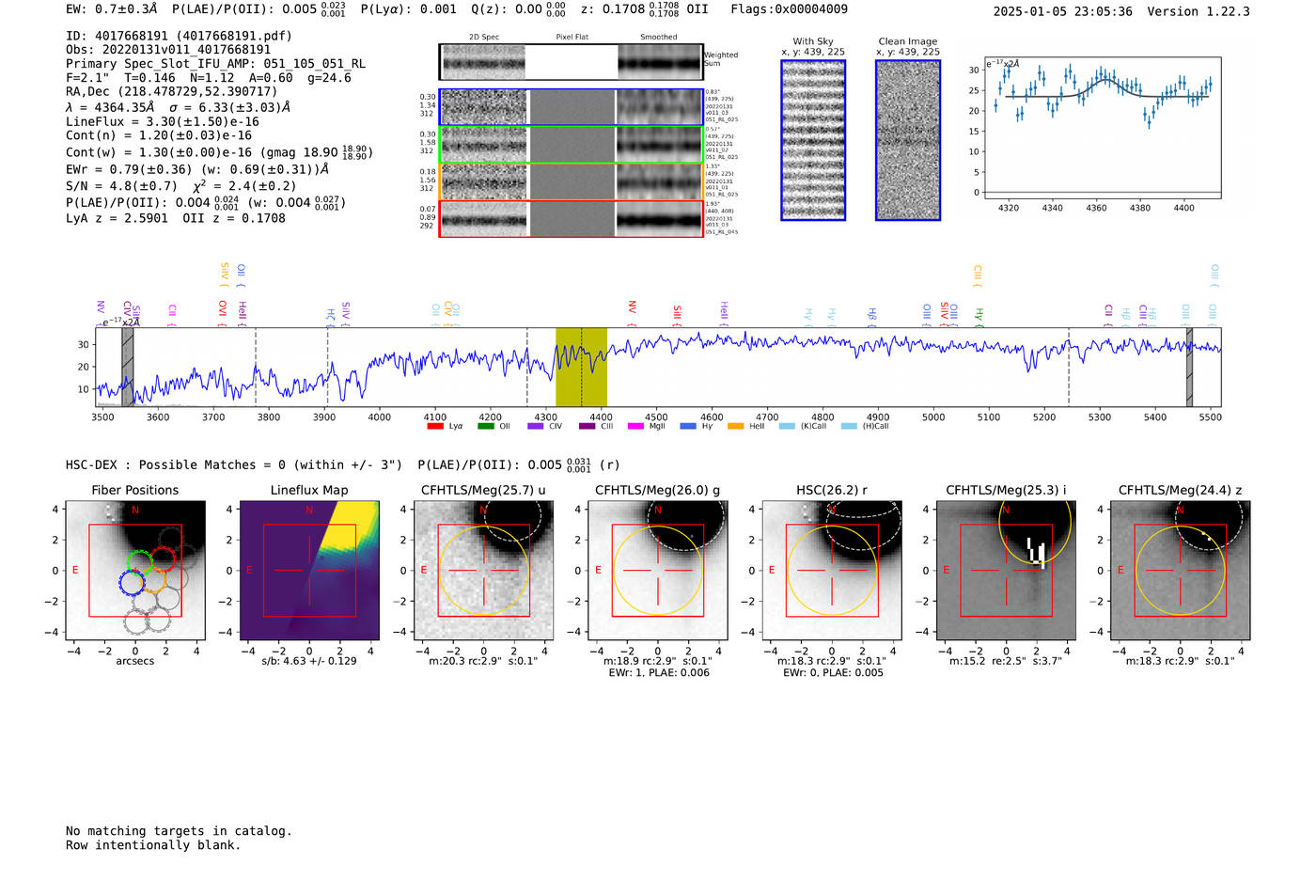Click the green Hγ line label near 5085 Å
This screenshot has height=896, width=1316.
pos(979,316)
